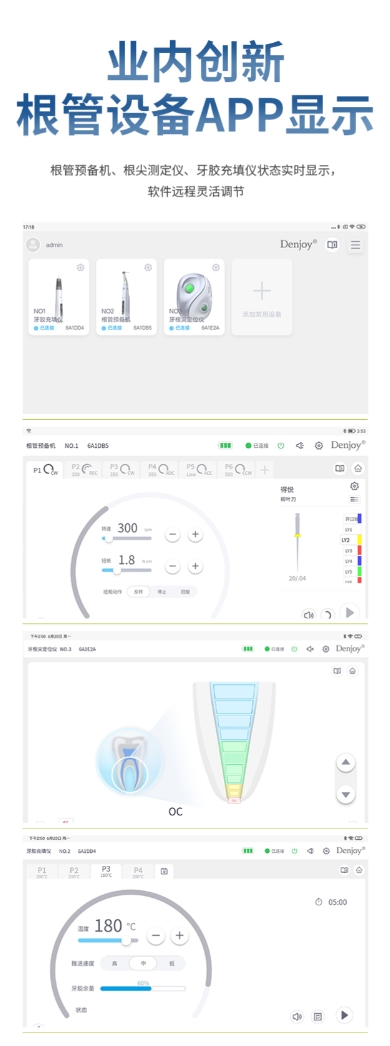Select P4 200°C tab in 牙胶充填仪
Image resolution: width=390 pixels, height=1046 pixels.
pos(138,872)
